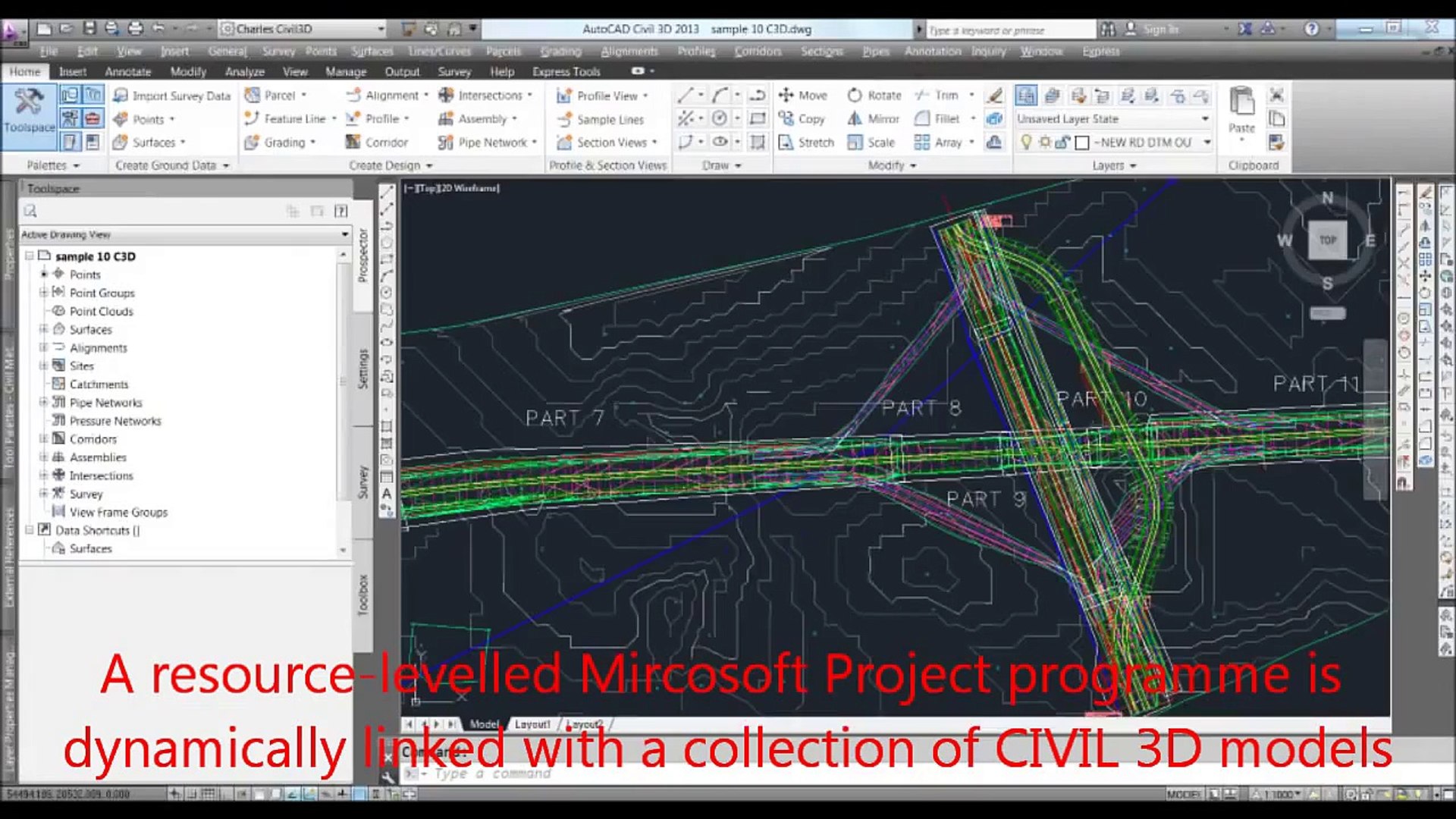Toggle layer lock icon in Layers panel
This screenshot has height=819, width=1456.
point(1062,143)
